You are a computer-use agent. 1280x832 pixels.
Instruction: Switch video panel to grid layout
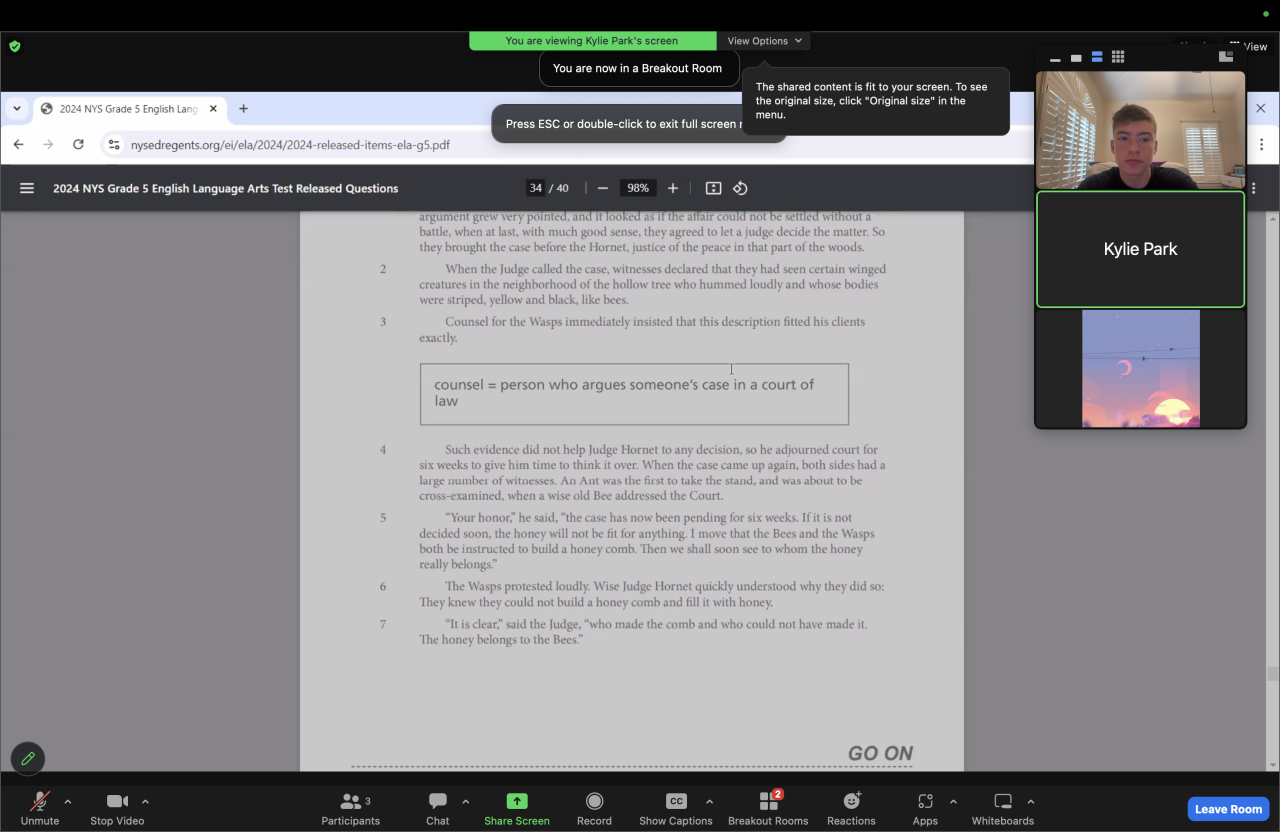tap(1118, 58)
